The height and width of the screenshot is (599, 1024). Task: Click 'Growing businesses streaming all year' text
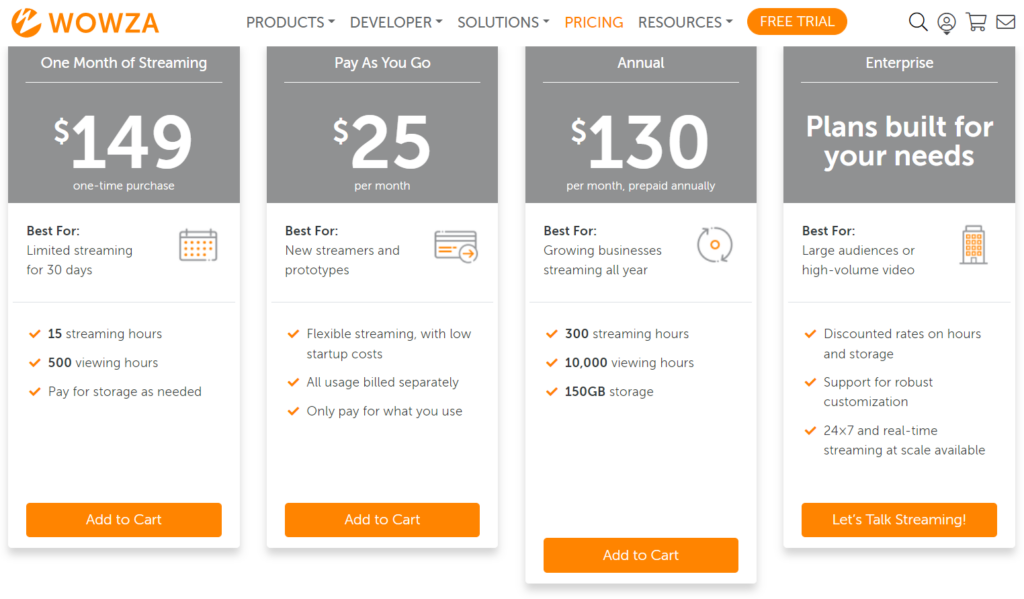(602, 260)
